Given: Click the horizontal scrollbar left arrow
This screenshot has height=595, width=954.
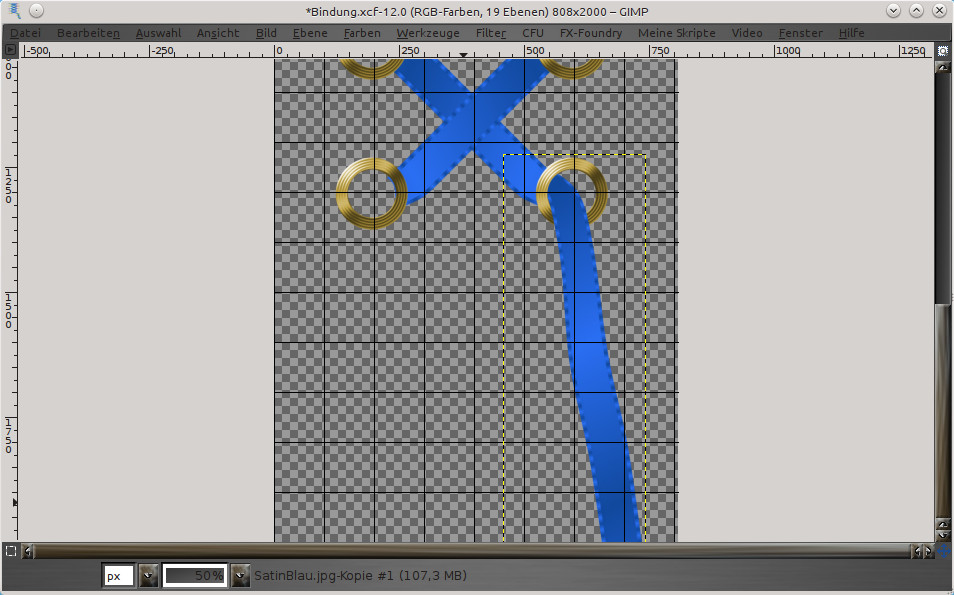Looking at the screenshot, I should tap(28, 551).
